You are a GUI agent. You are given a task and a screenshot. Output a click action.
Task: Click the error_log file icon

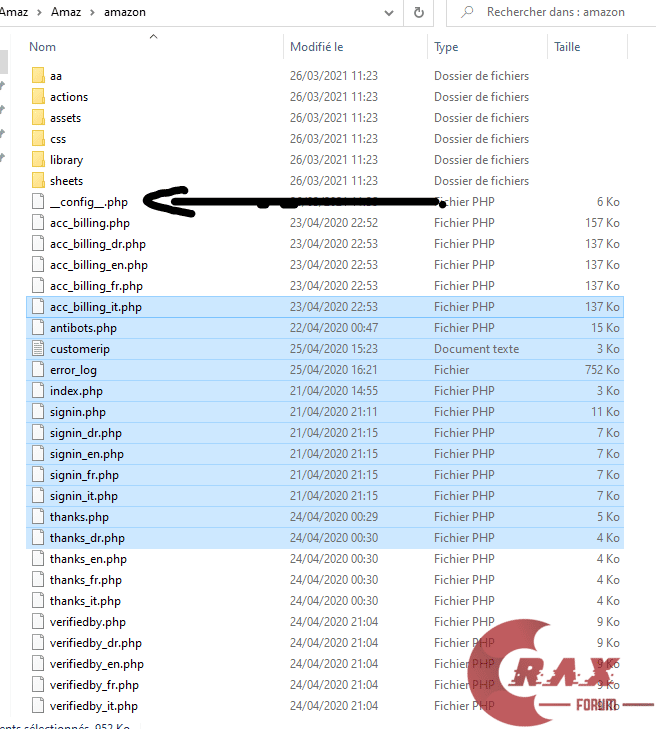(38, 369)
